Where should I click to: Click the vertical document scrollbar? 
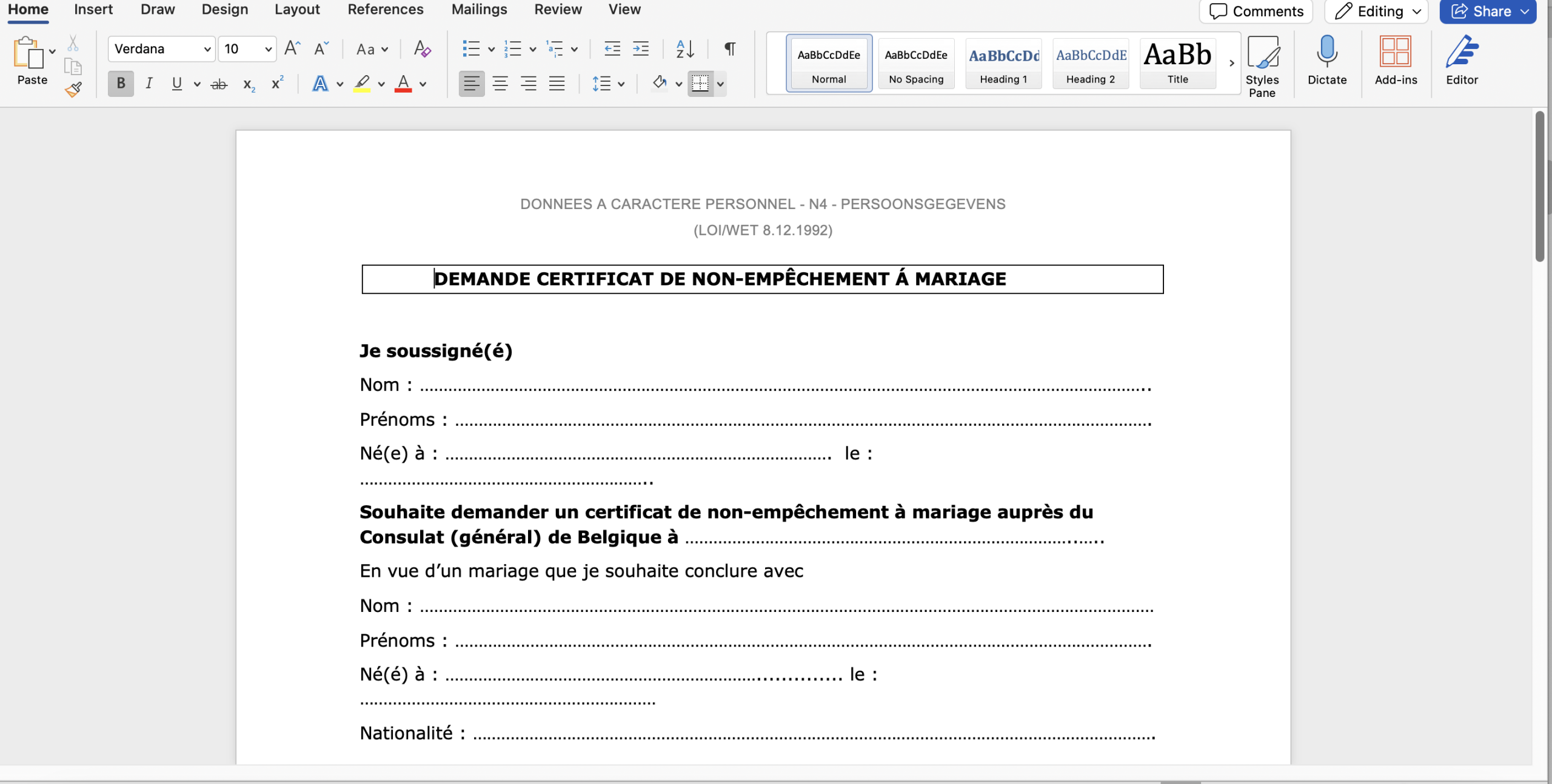click(1540, 186)
